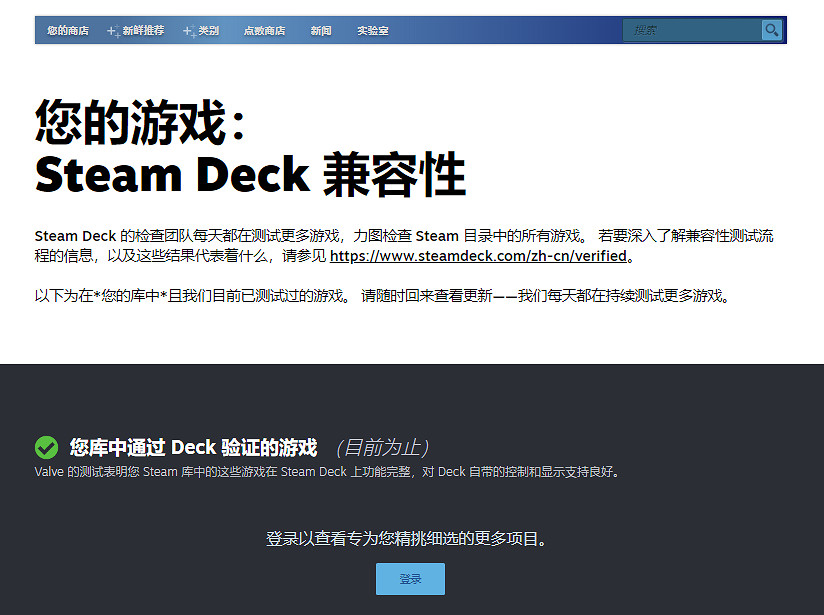The height and width of the screenshot is (615, 824).
Task: Open the 新闻 news menu item
Action: pos(320,30)
